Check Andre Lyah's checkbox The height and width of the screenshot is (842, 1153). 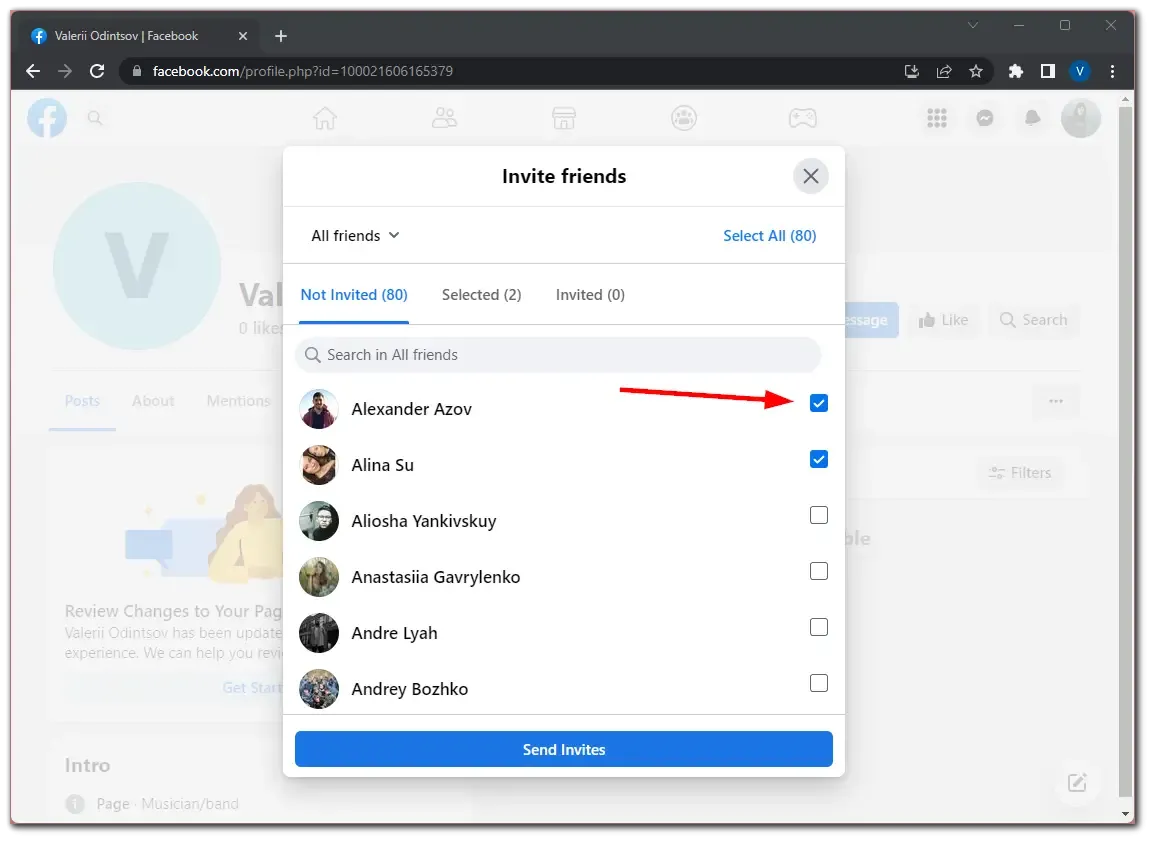point(818,627)
